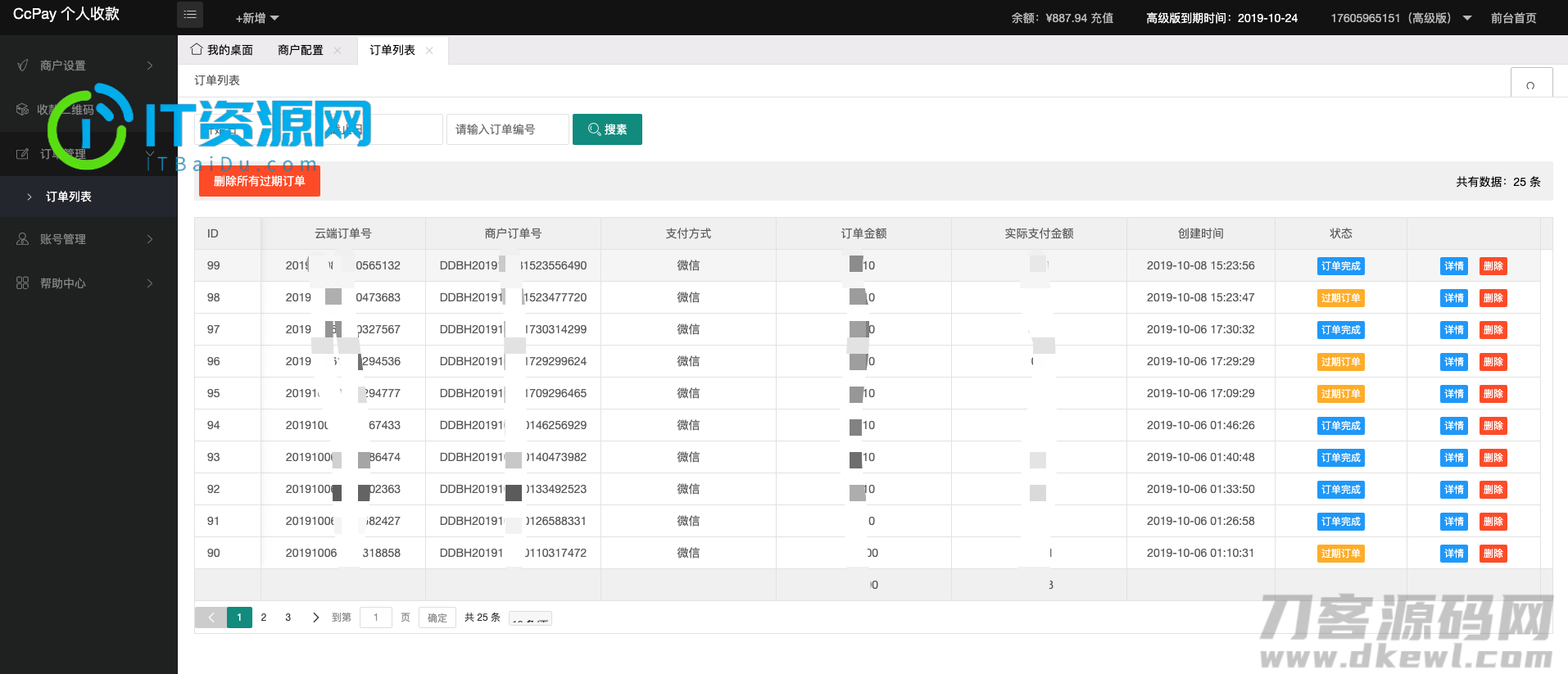Screen dimensions: 1568x674
Task: Delete order ID 98
Action: [x=1493, y=298]
